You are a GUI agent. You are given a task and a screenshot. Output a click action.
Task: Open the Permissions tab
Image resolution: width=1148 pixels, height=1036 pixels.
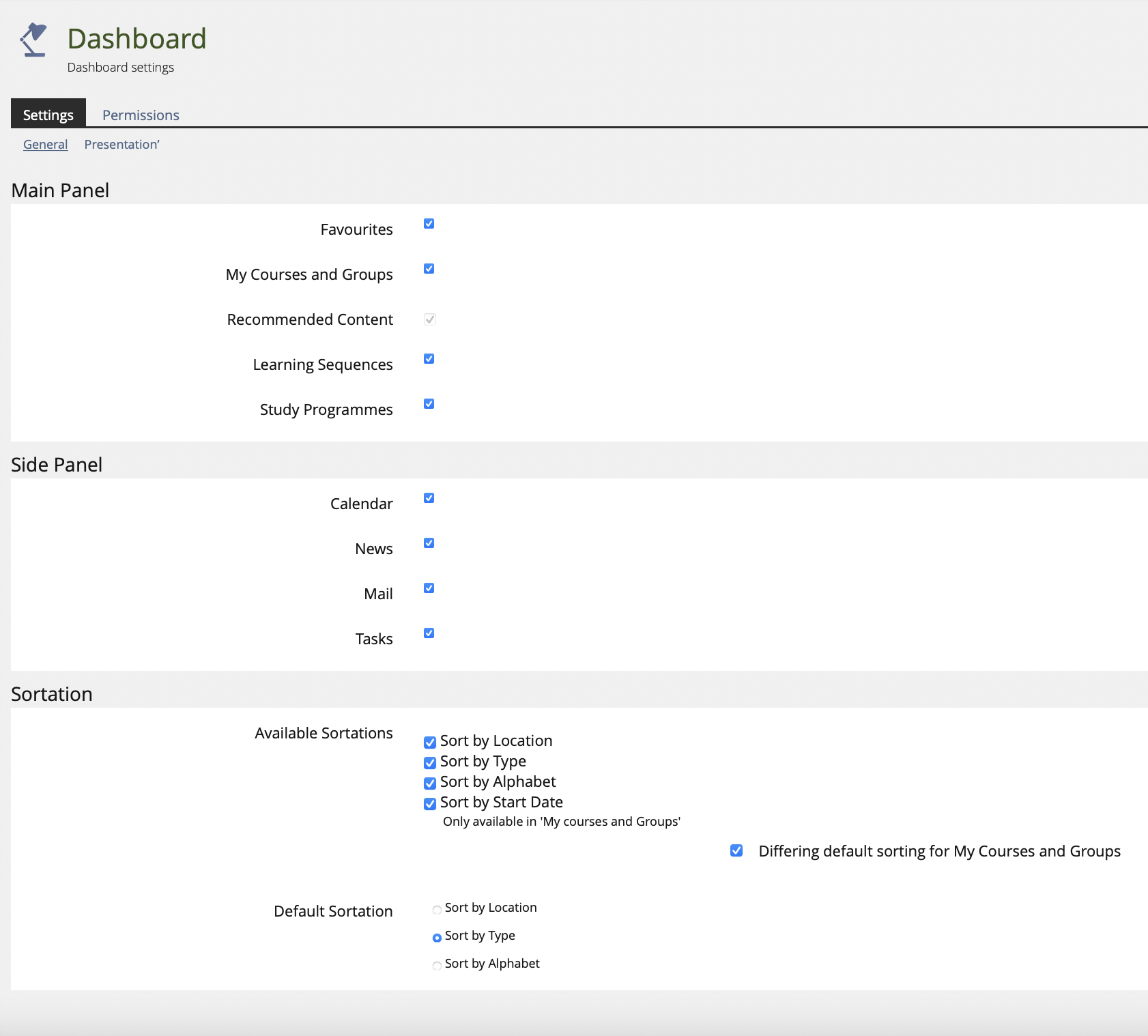coord(141,115)
